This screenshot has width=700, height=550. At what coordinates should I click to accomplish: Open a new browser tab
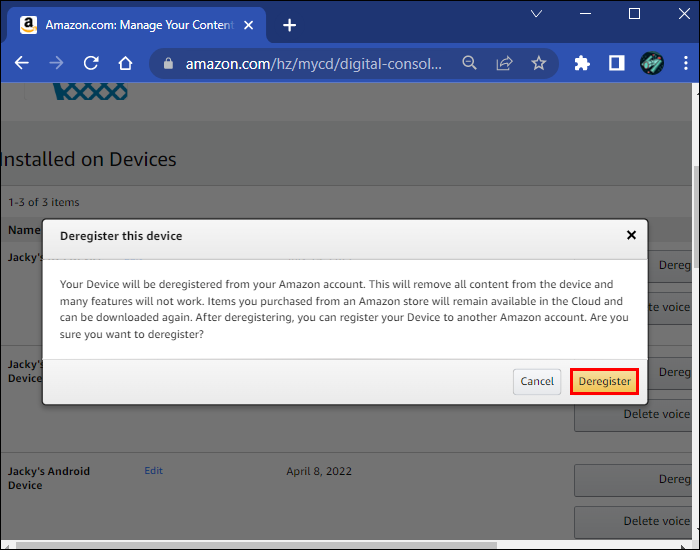pos(290,25)
